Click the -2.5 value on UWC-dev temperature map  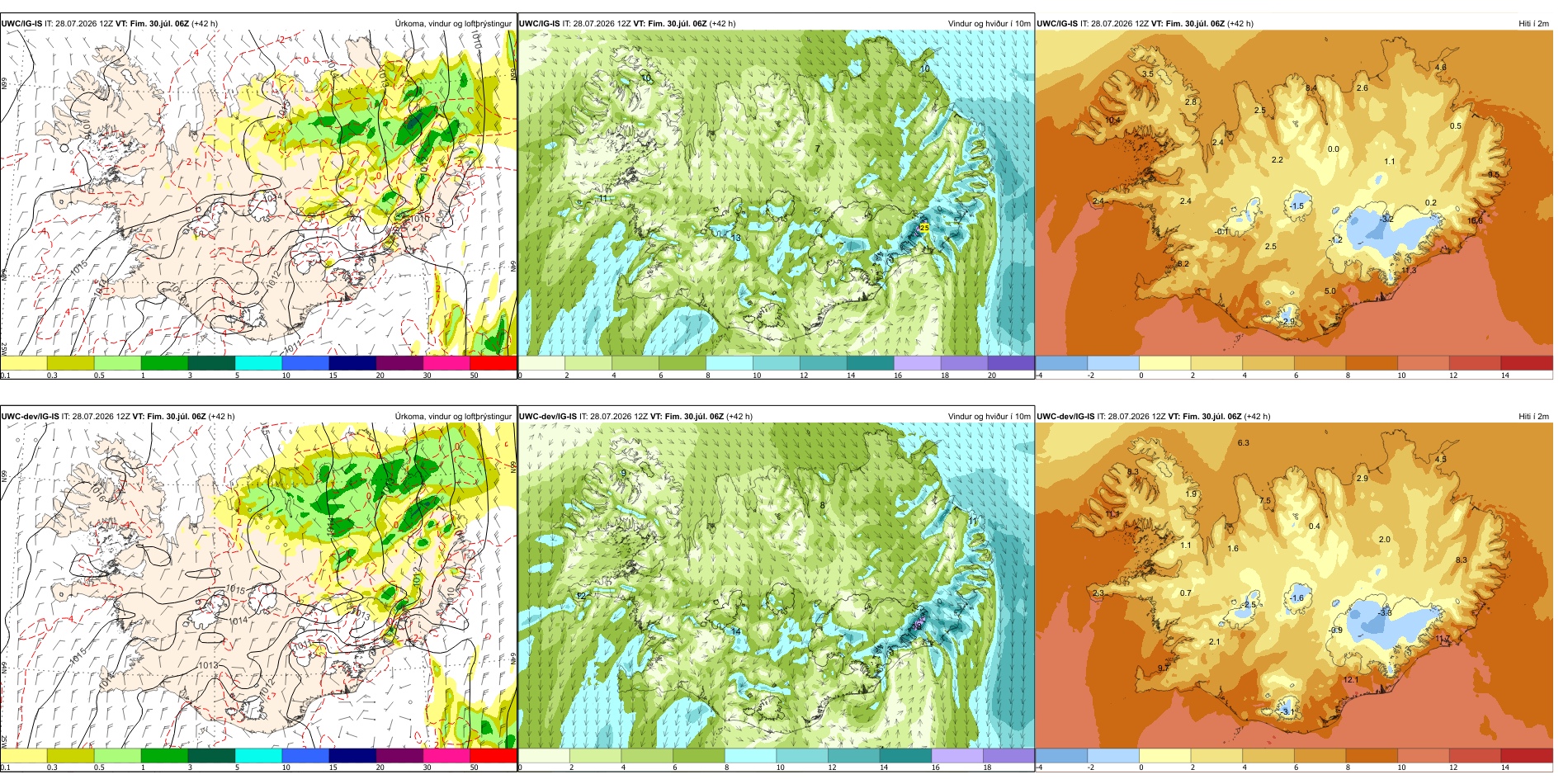pyautogui.click(x=1249, y=605)
